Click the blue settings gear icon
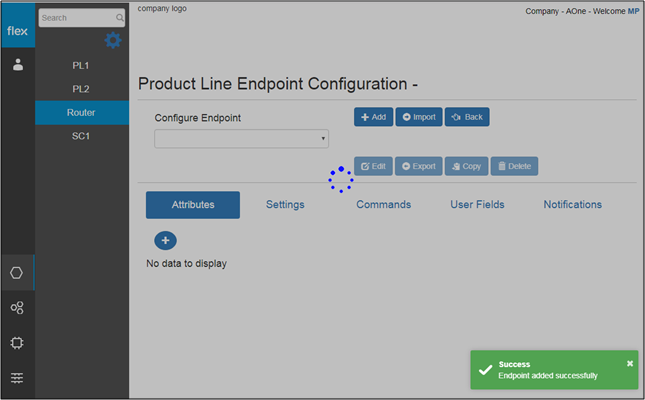Image resolution: width=645 pixels, height=400 pixels. [113, 40]
